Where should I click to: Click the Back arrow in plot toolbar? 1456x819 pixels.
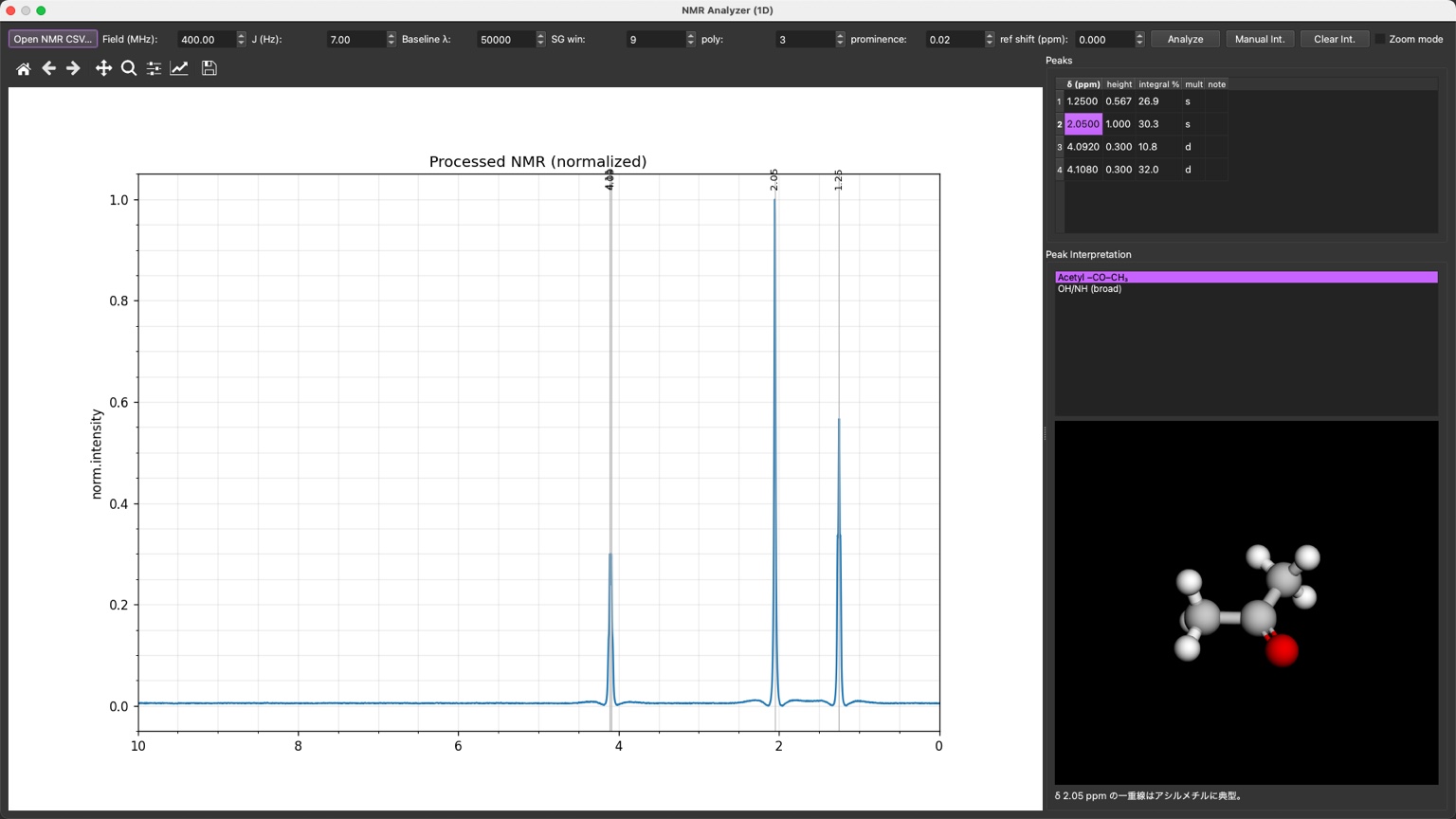click(48, 68)
